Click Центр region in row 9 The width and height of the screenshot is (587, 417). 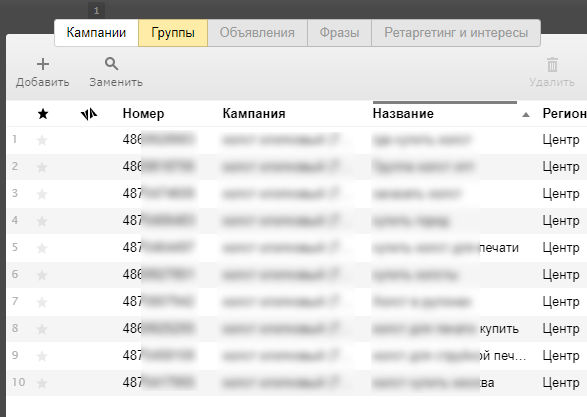pyautogui.click(x=561, y=356)
